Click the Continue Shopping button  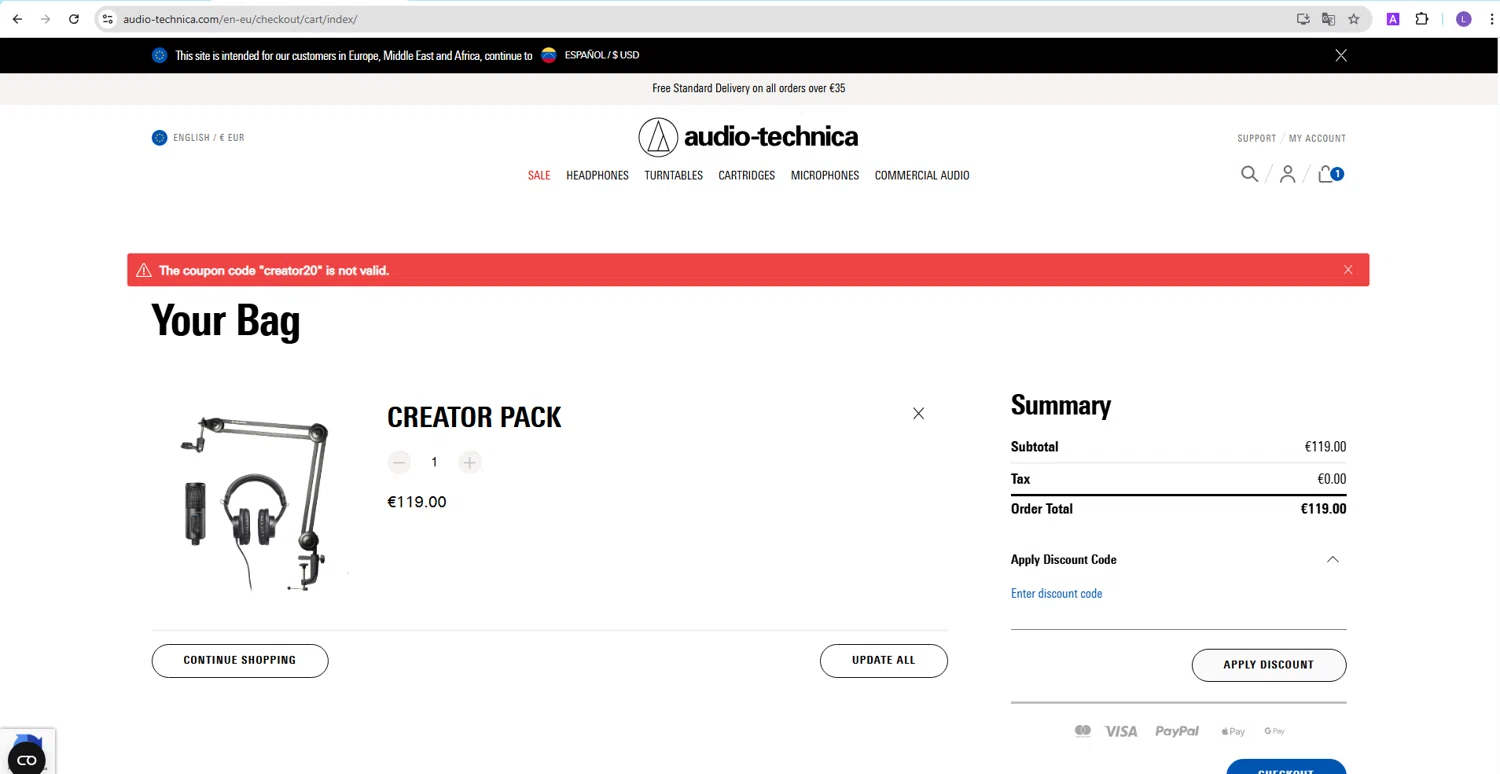point(240,661)
